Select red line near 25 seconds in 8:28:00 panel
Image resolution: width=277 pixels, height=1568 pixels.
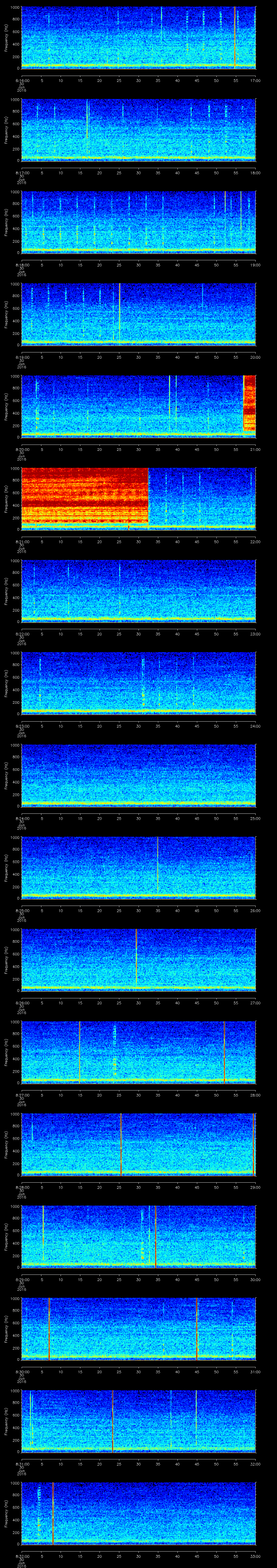click(x=121, y=1143)
